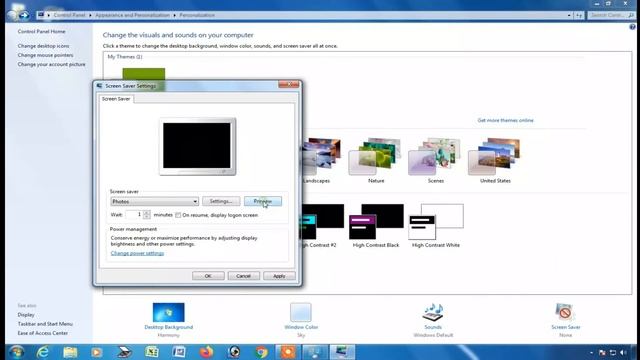Open Desktop Background settings icon
Screen dimensions: 640x360
coord(169,312)
